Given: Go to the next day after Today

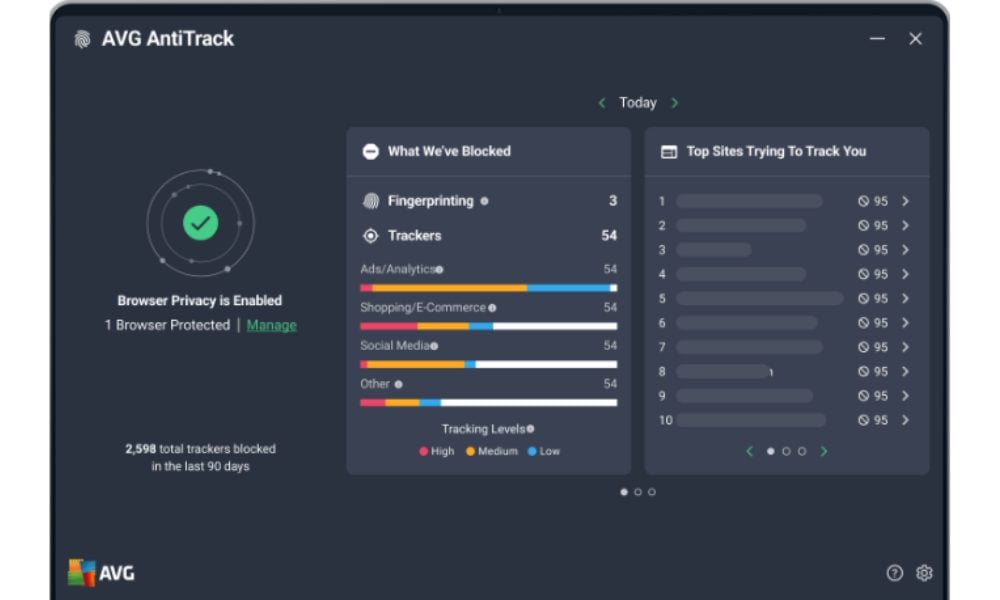Looking at the screenshot, I should [x=675, y=103].
